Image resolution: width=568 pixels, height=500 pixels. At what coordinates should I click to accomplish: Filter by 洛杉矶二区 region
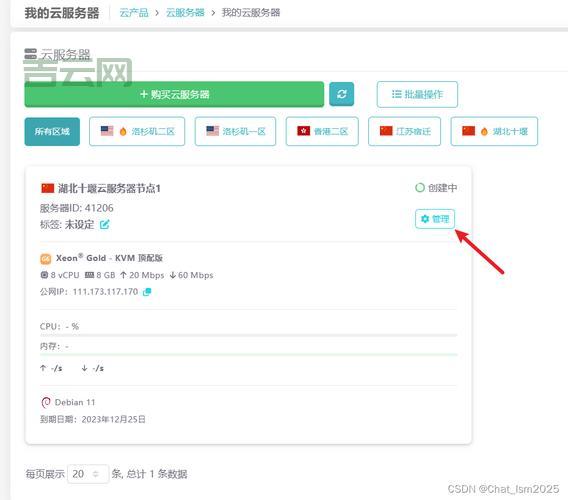tap(137, 132)
